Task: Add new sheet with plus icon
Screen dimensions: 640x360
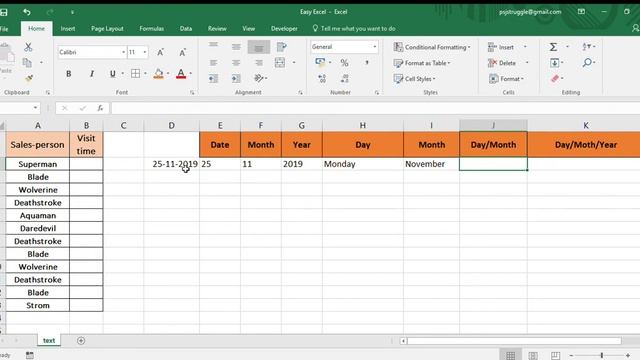Action: (x=81, y=340)
